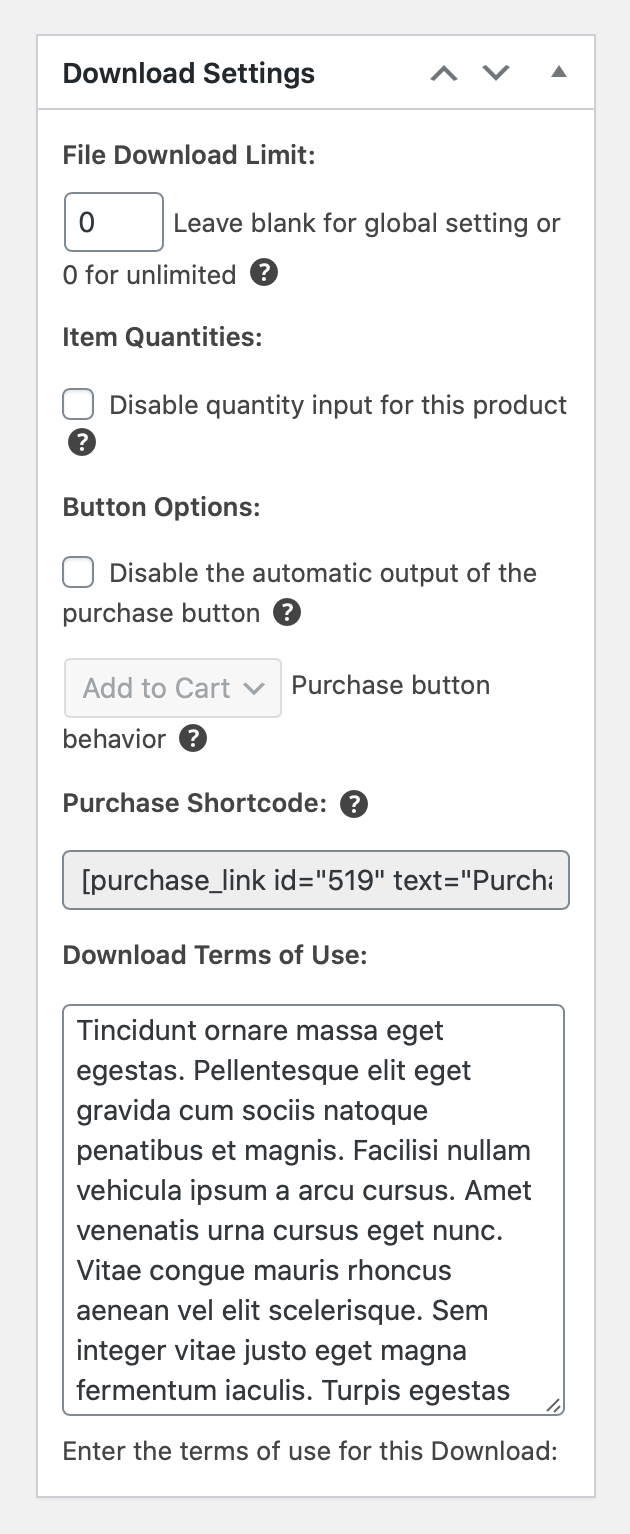Select the purchase_link shortcode field
The width and height of the screenshot is (630, 1534).
click(316, 880)
